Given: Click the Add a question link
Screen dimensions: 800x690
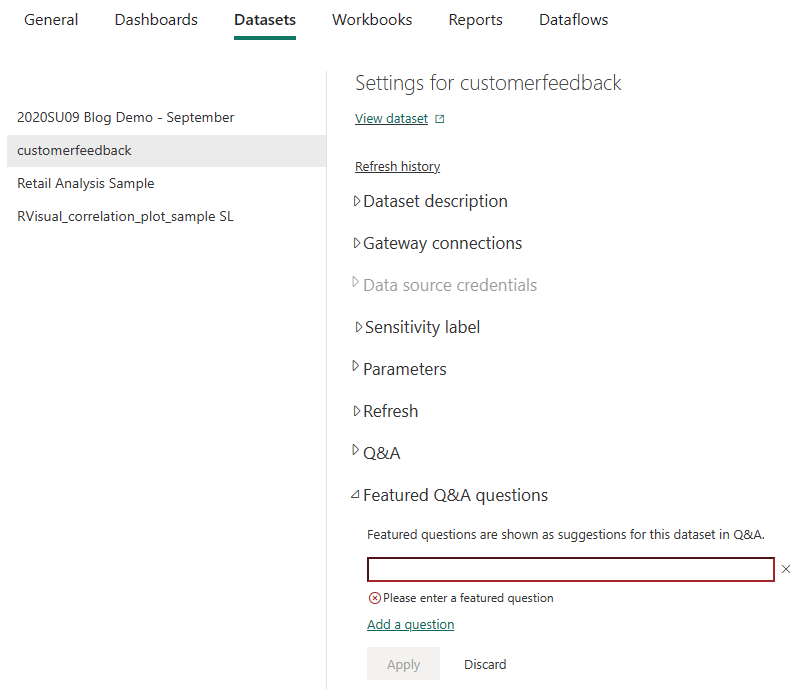Looking at the screenshot, I should point(410,624).
